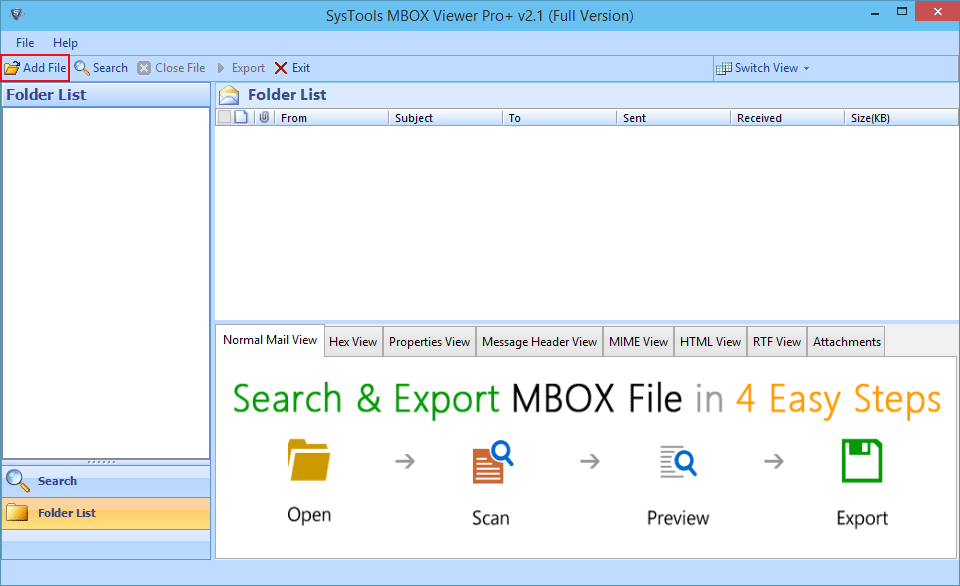This screenshot has width=960, height=586.
Task: Click the Add File toolbar button
Action: pos(36,68)
